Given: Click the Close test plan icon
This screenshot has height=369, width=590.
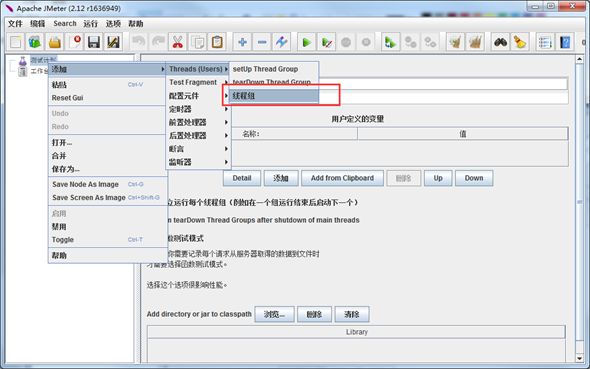Looking at the screenshot, I should click(x=74, y=42).
